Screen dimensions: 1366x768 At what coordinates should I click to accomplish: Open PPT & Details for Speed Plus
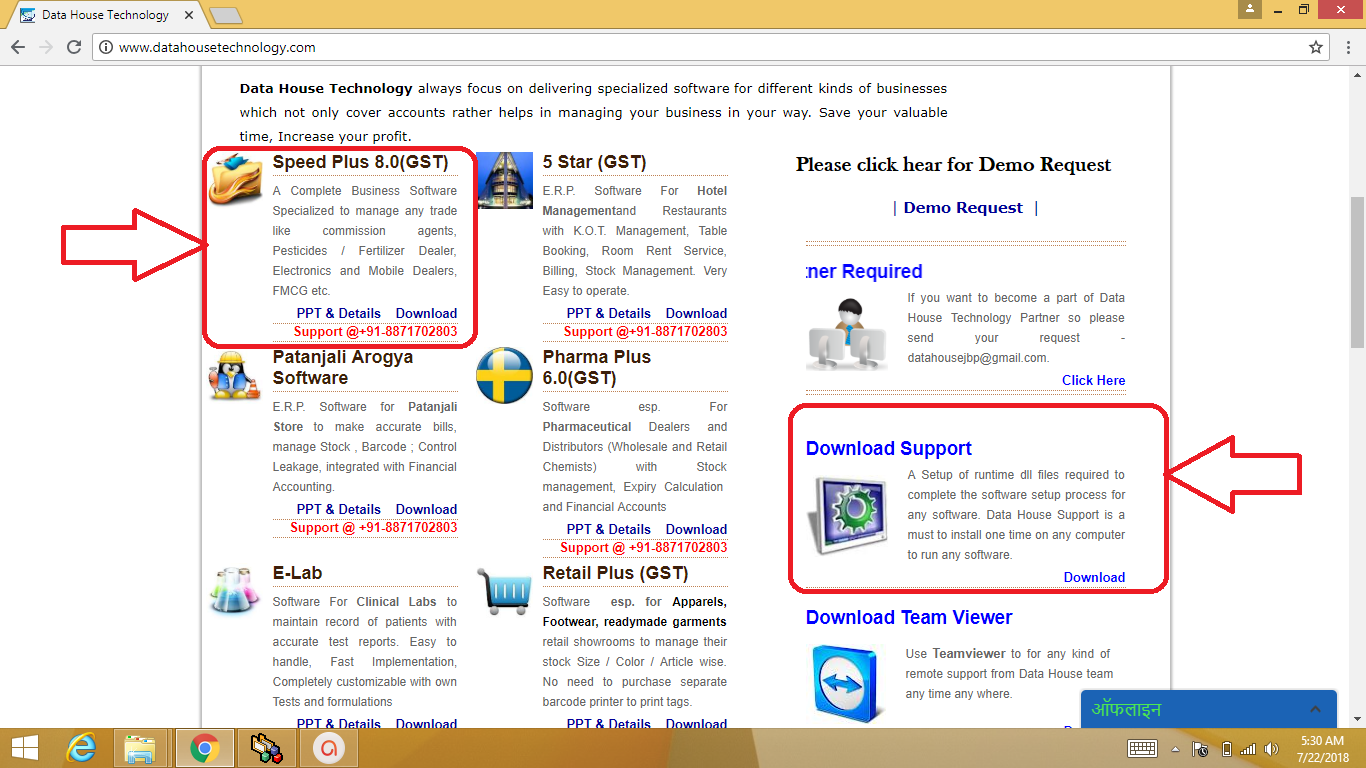pos(339,313)
